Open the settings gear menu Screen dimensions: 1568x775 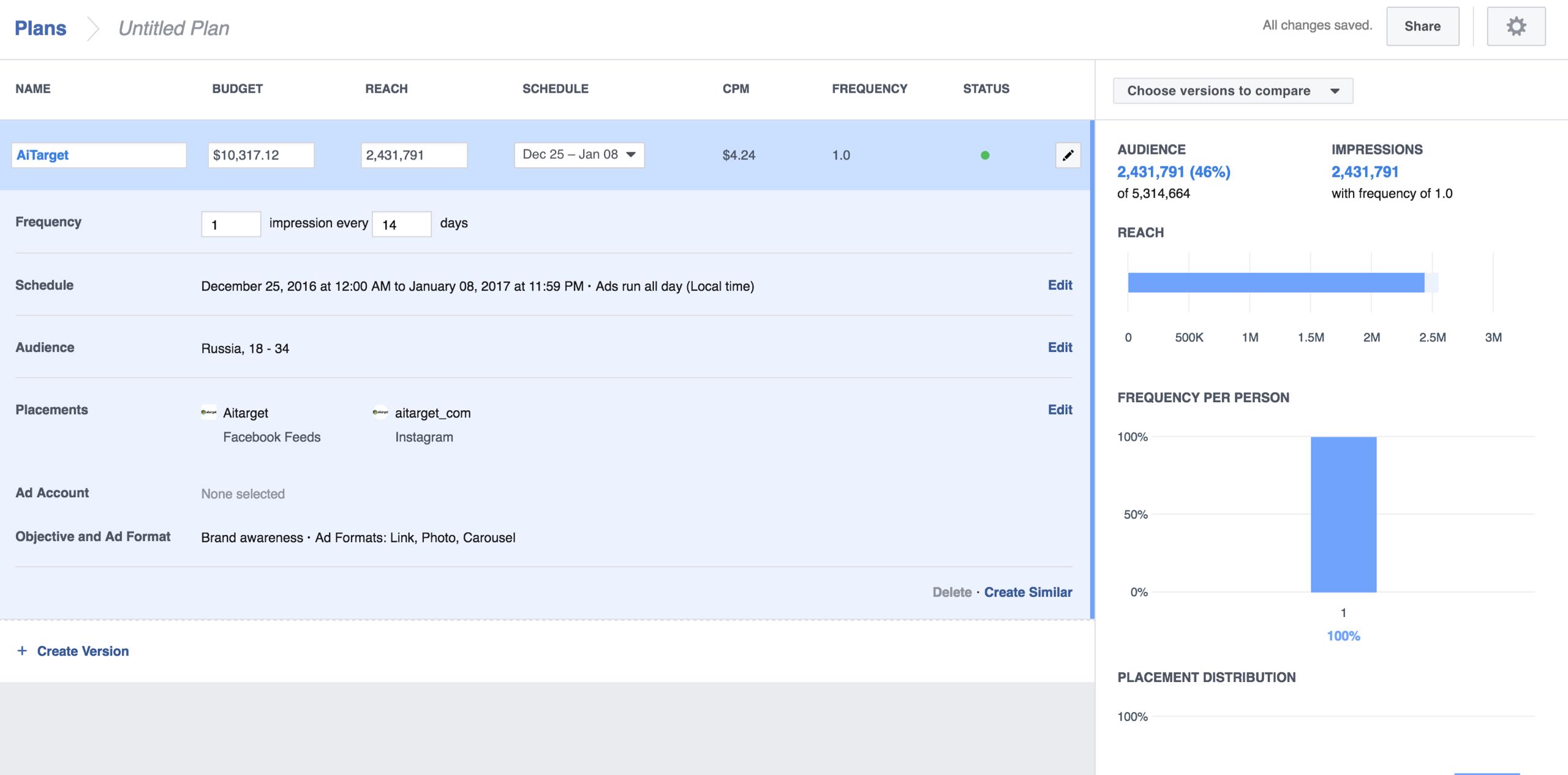[1516, 26]
